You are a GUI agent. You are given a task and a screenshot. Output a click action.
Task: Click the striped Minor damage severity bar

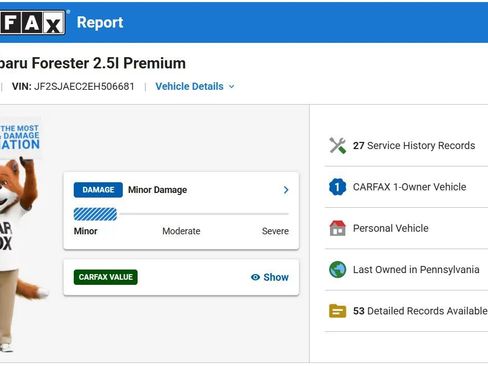click(x=95, y=214)
